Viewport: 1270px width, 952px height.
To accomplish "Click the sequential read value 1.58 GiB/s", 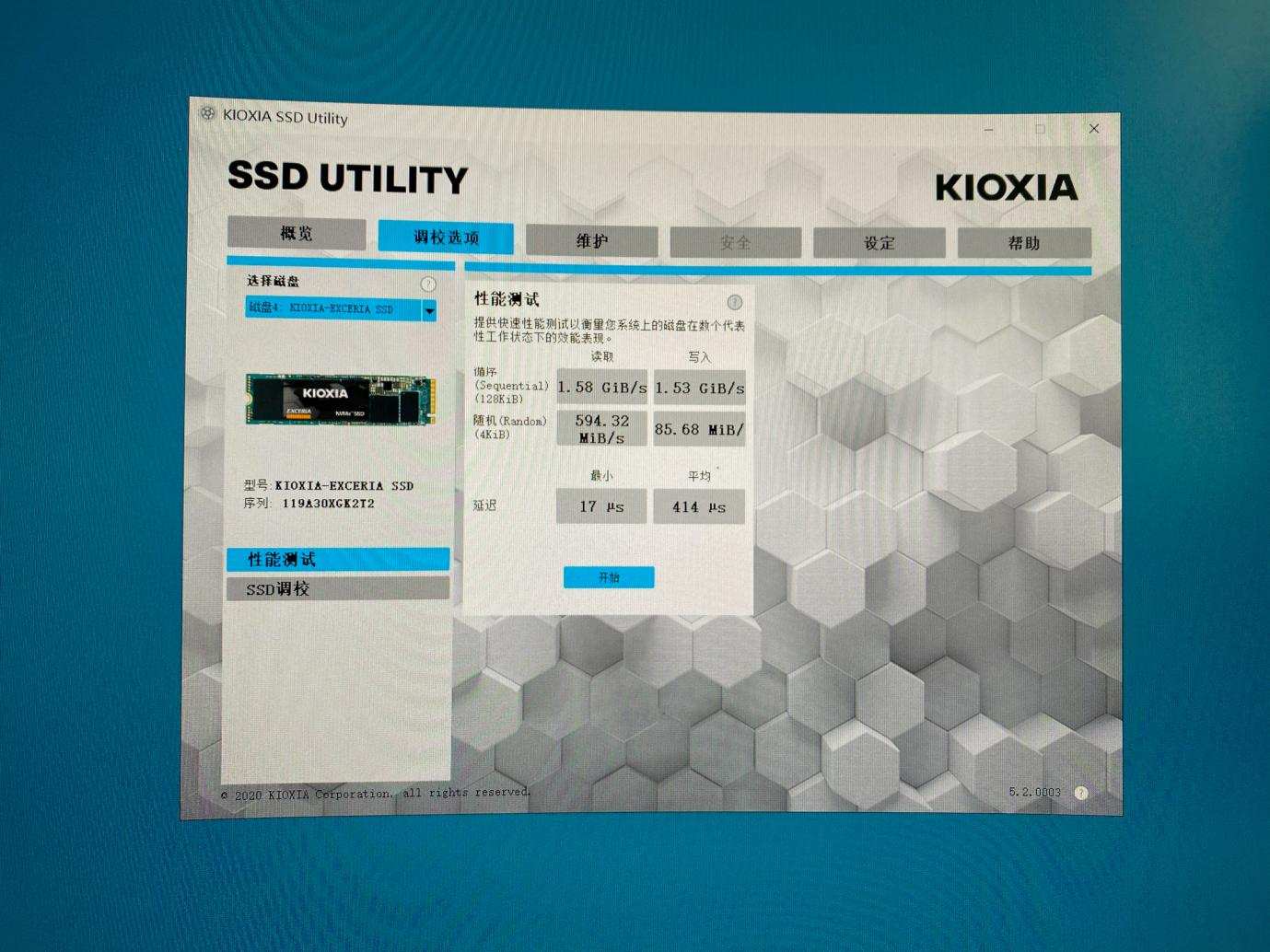I will tap(602, 388).
